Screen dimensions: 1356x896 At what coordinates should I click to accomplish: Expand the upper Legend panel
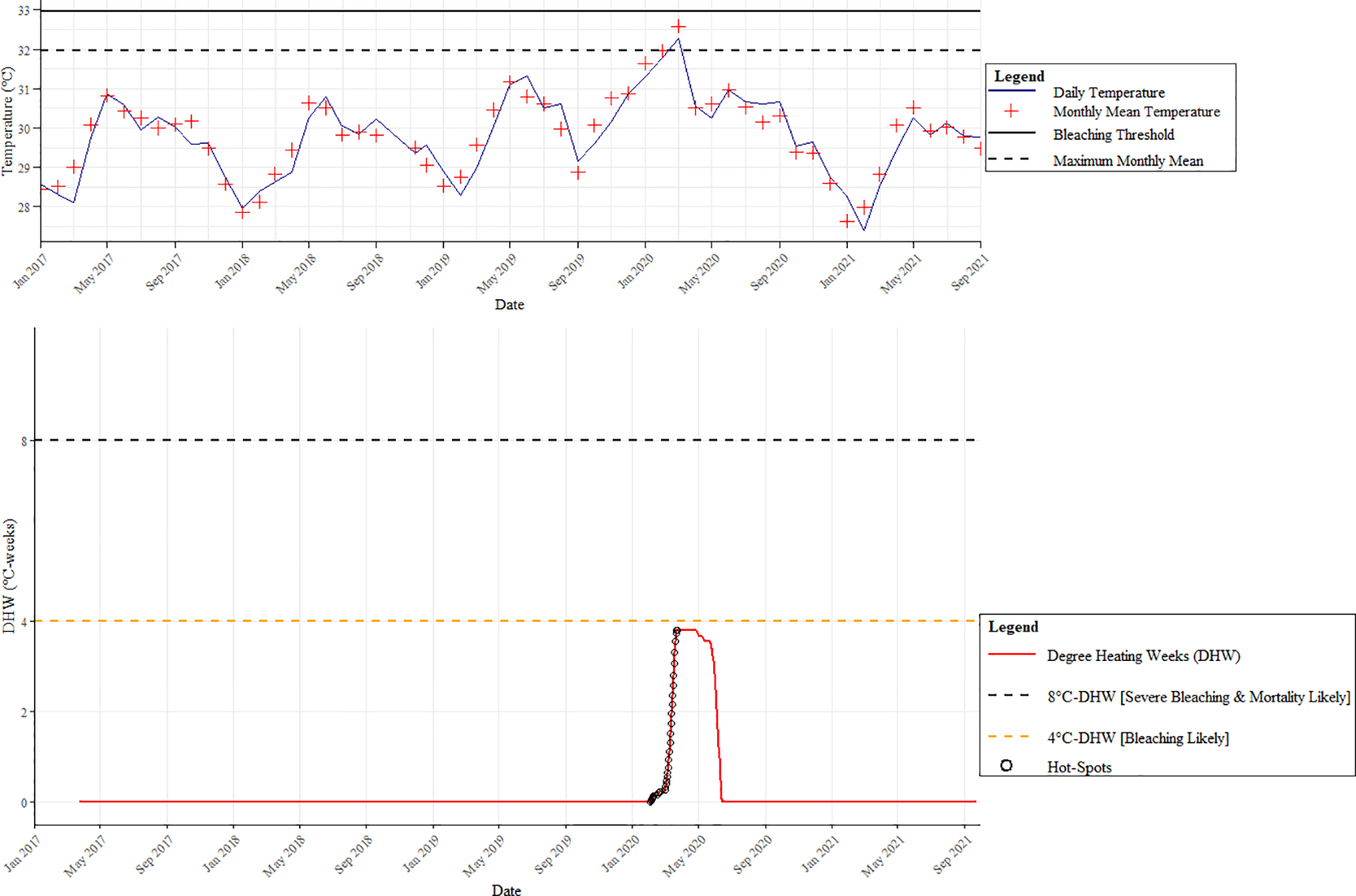[x=1018, y=77]
